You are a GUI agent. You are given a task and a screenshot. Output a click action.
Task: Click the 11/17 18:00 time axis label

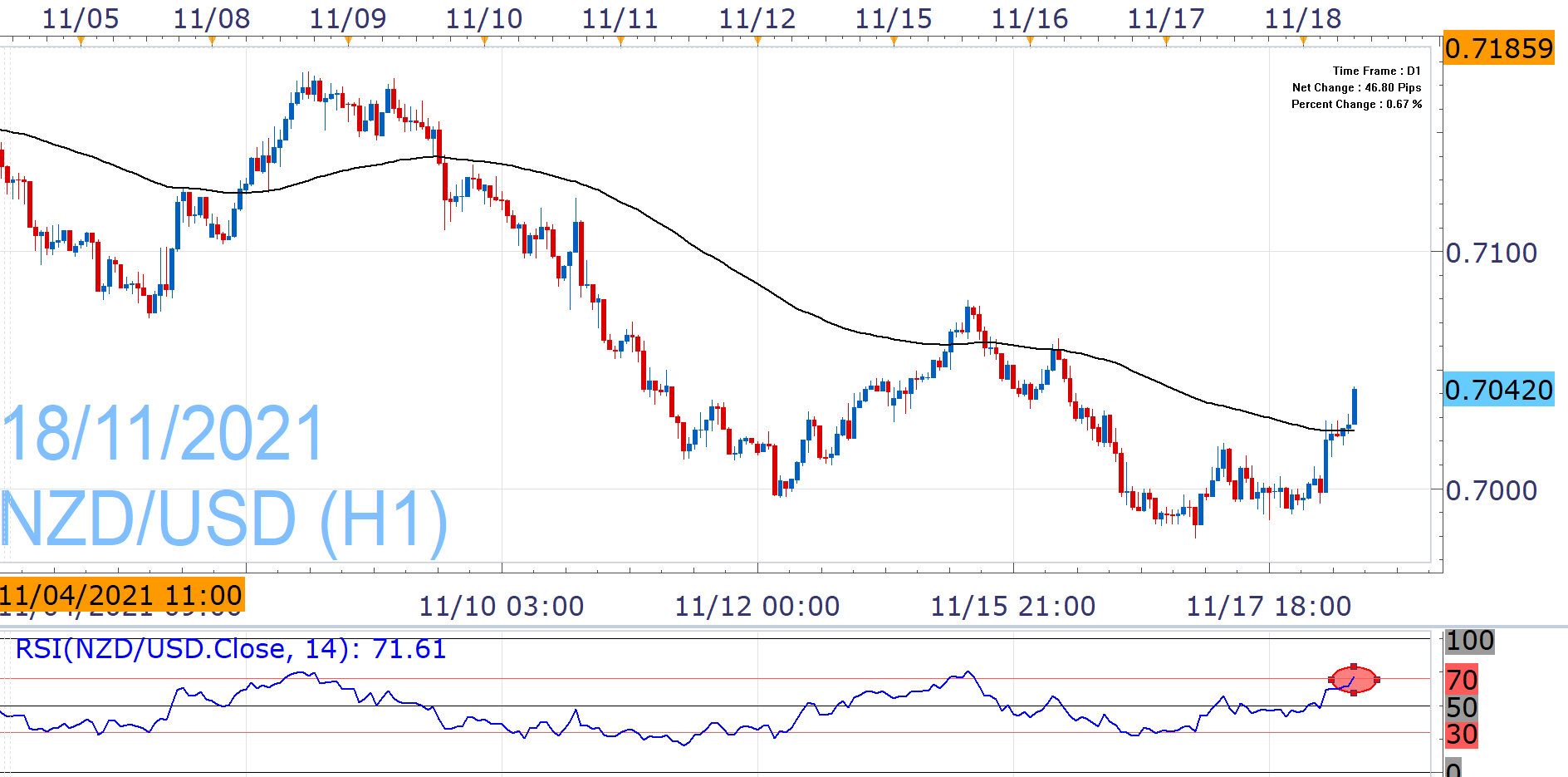[1268, 607]
